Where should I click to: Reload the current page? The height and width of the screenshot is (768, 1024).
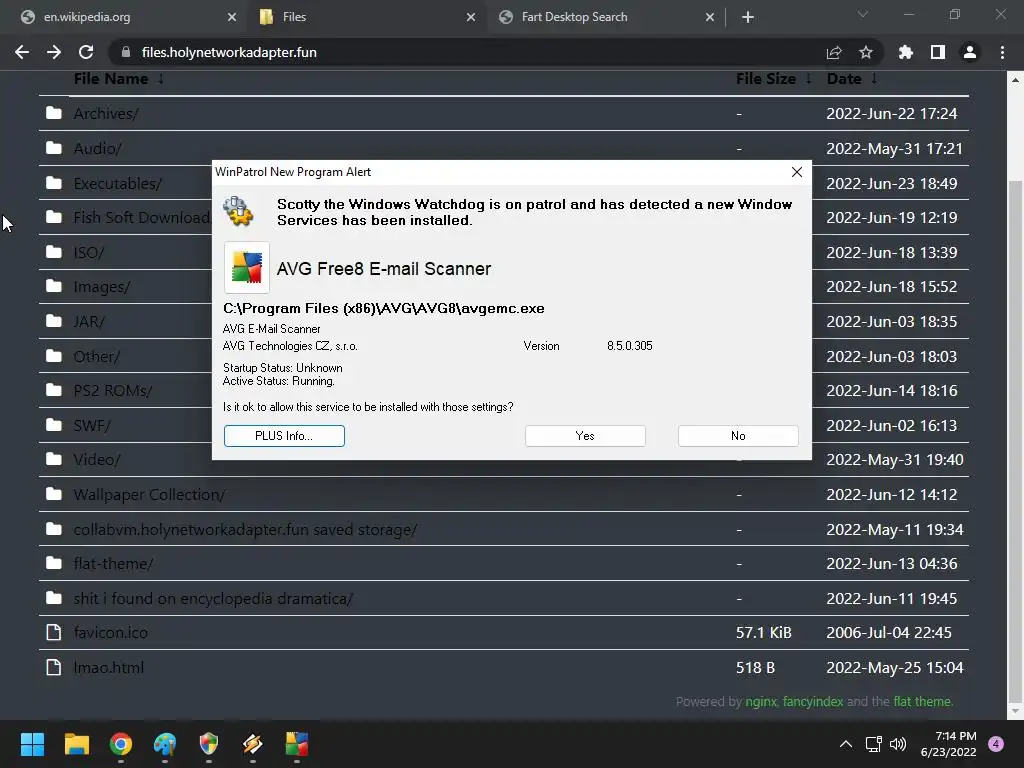(86, 52)
